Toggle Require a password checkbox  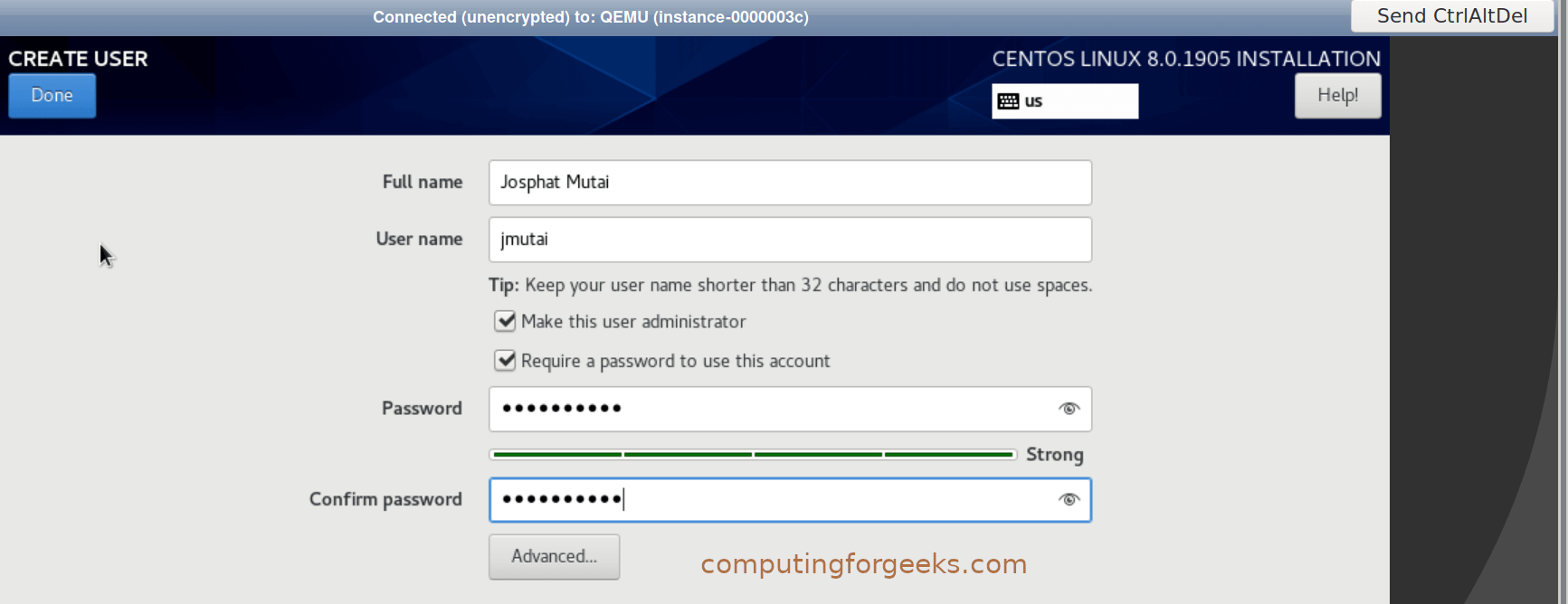coord(505,361)
